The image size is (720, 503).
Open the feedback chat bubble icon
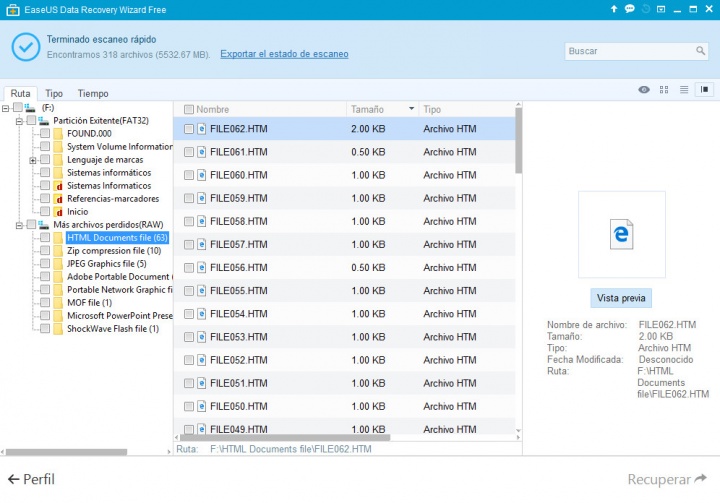click(x=630, y=9)
